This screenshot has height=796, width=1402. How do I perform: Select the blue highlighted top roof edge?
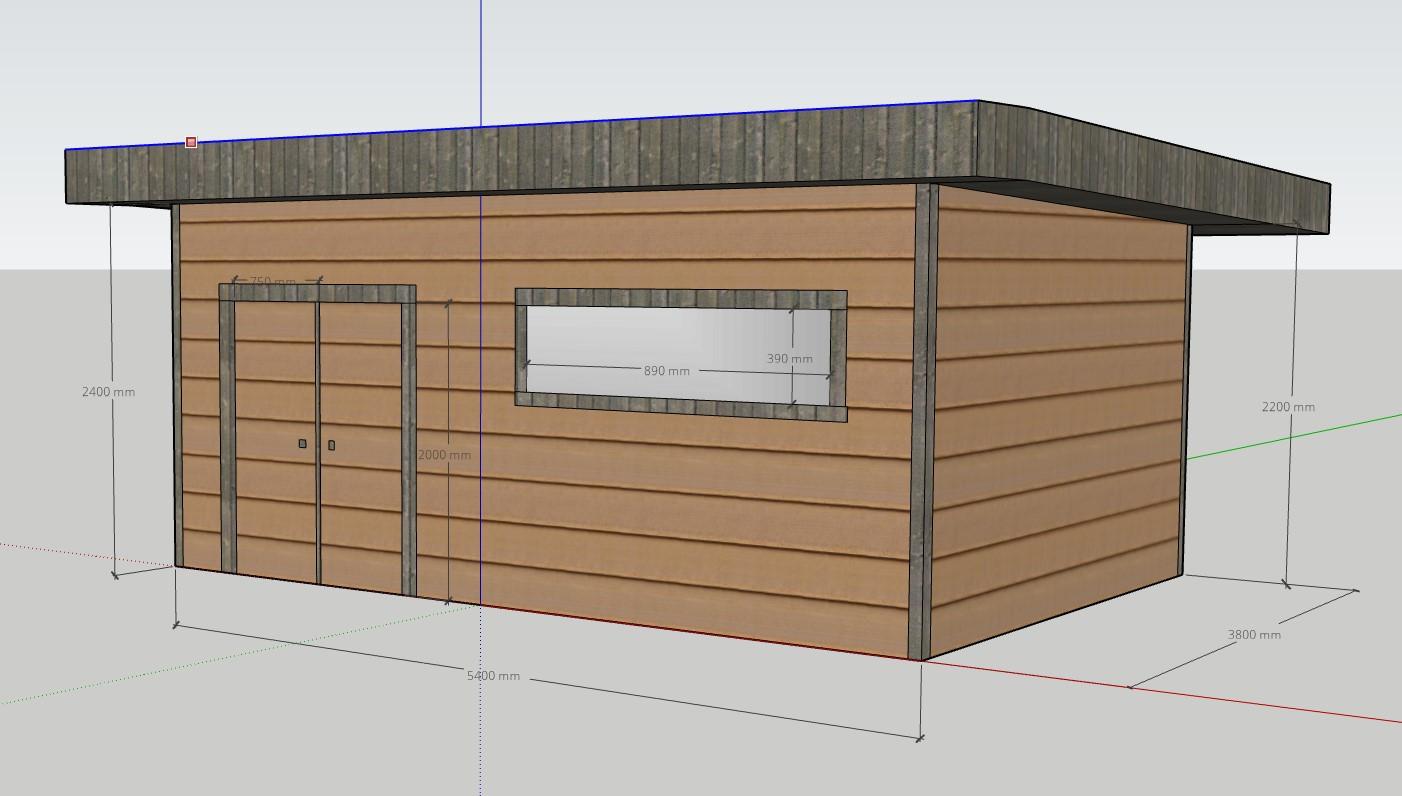pyautogui.click(x=600, y=117)
